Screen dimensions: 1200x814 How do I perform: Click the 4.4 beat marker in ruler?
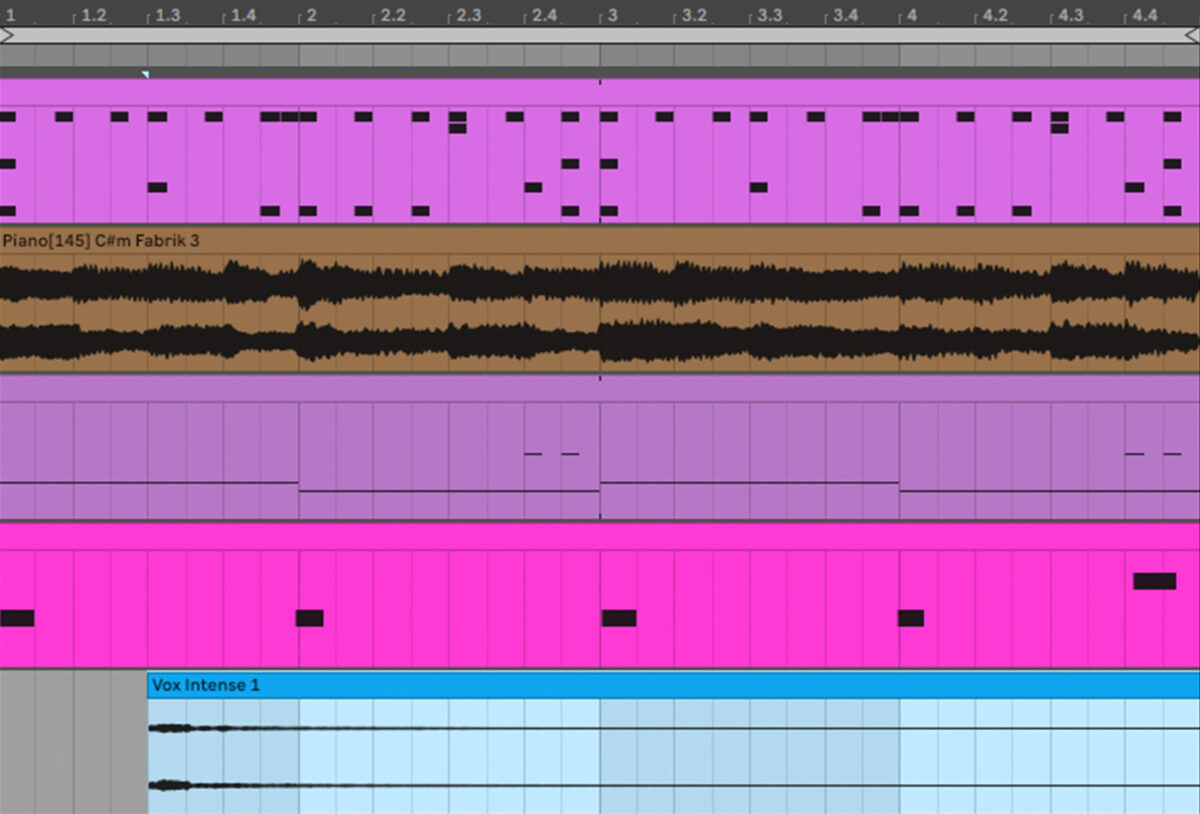tap(1146, 15)
